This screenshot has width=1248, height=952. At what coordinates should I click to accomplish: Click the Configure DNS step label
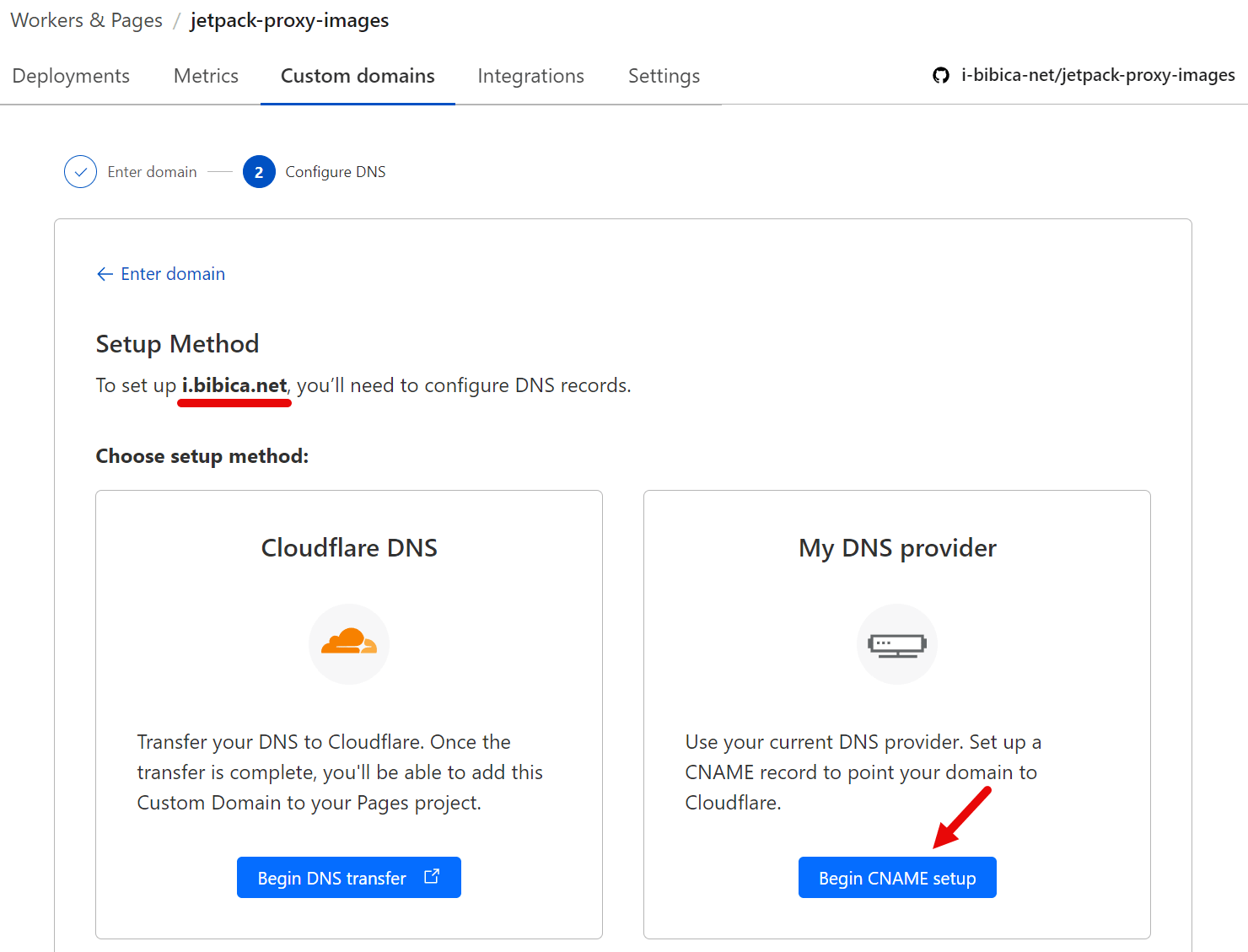[336, 172]
